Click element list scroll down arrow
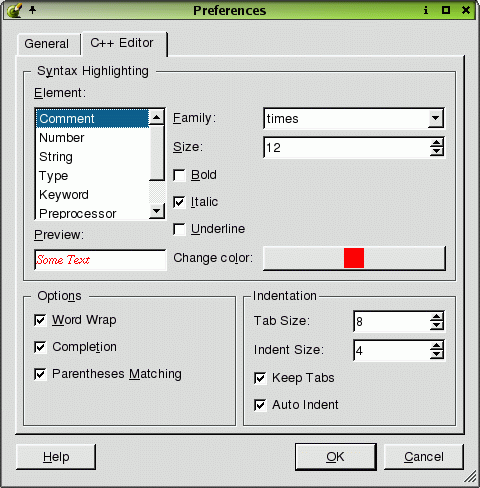 [x=156, y=211]
